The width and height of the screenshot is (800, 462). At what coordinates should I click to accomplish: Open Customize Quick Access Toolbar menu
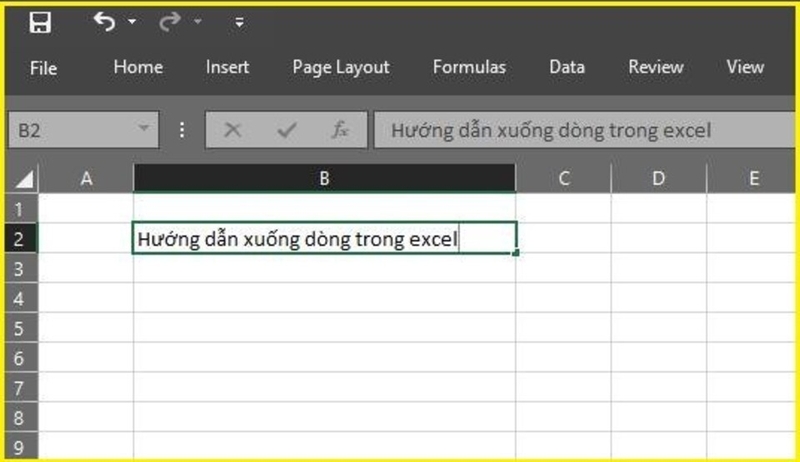click(239, 22)
